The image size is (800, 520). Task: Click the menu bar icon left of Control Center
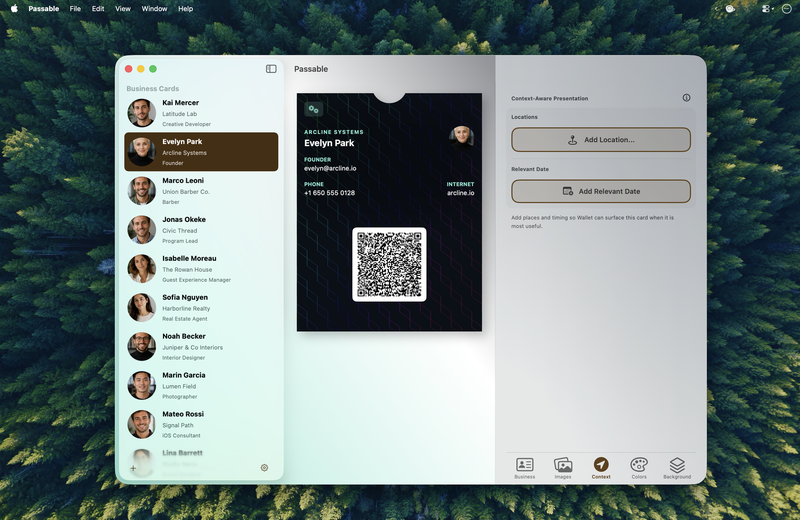click(x=731, y=9)
